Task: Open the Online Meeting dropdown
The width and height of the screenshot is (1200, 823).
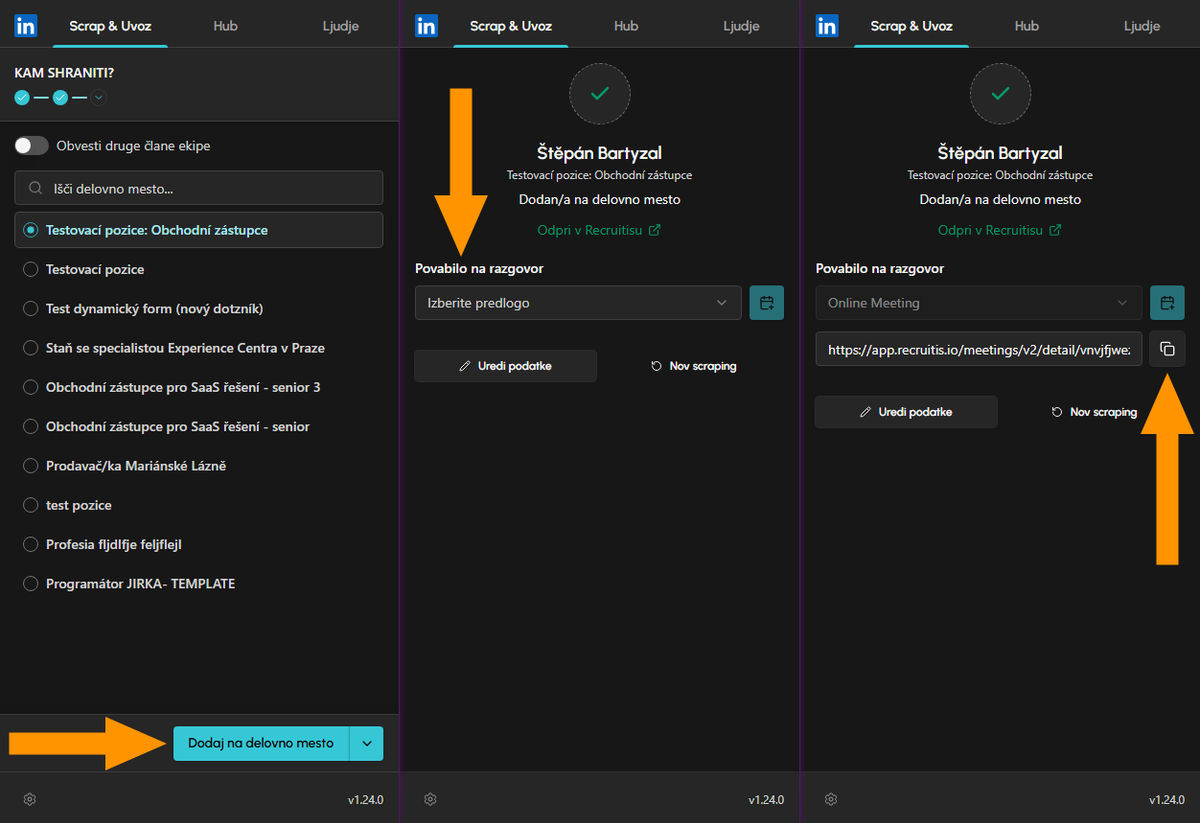Action: (x=979, y=303)
